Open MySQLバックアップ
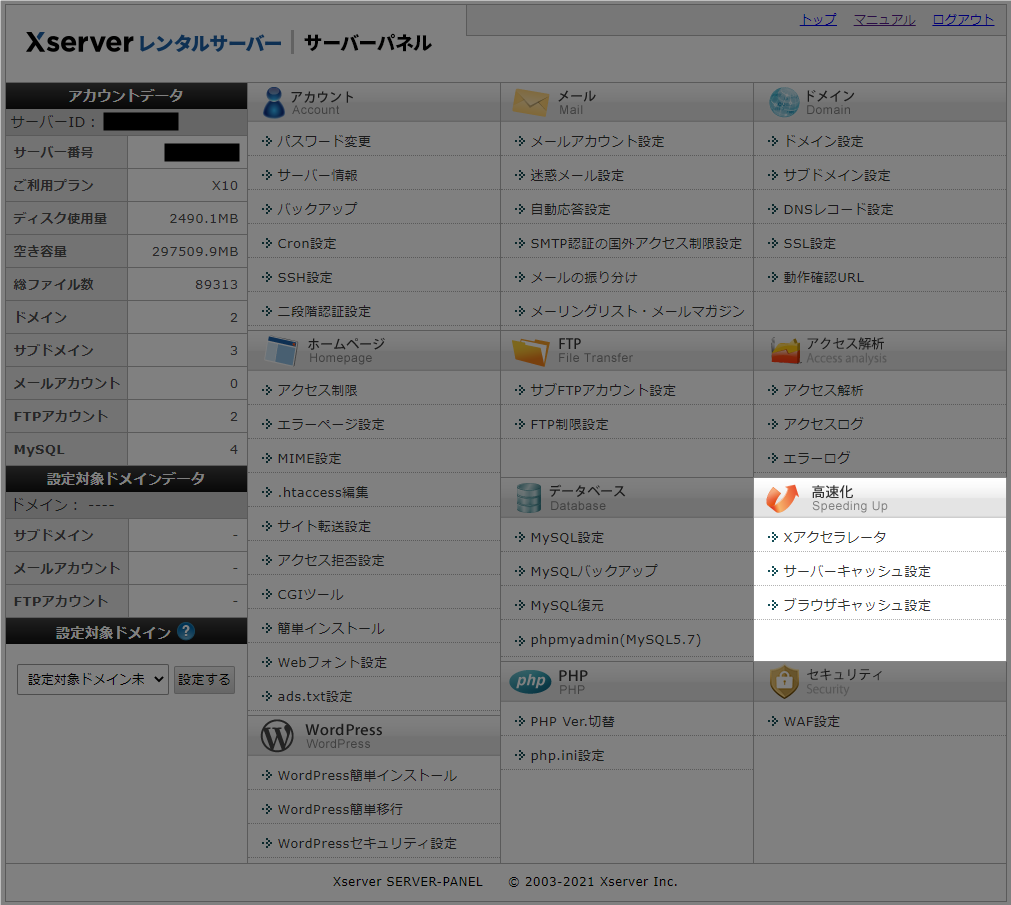 coord(594,572)
